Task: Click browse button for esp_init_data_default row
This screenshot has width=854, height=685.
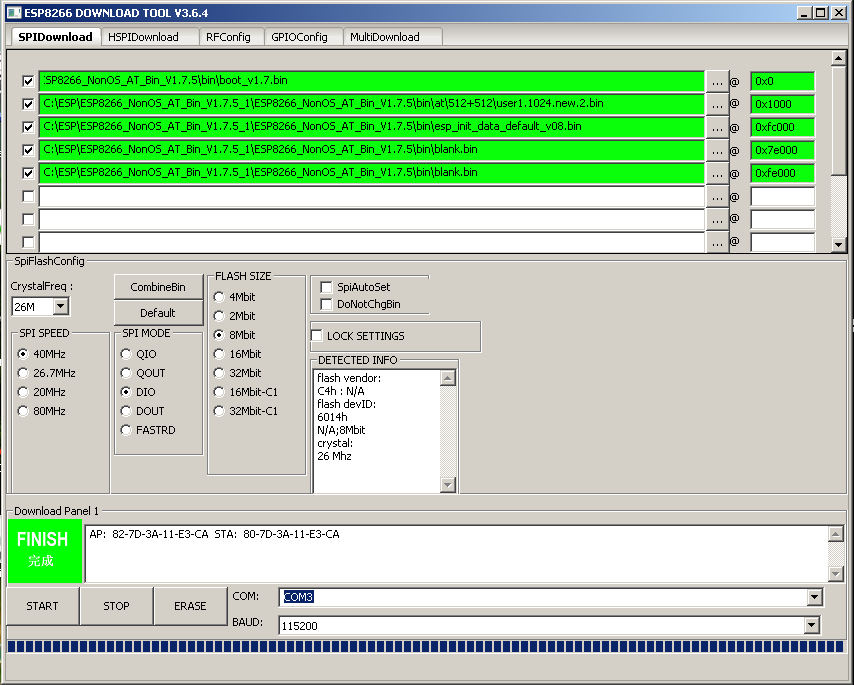Action: (717, 127)
